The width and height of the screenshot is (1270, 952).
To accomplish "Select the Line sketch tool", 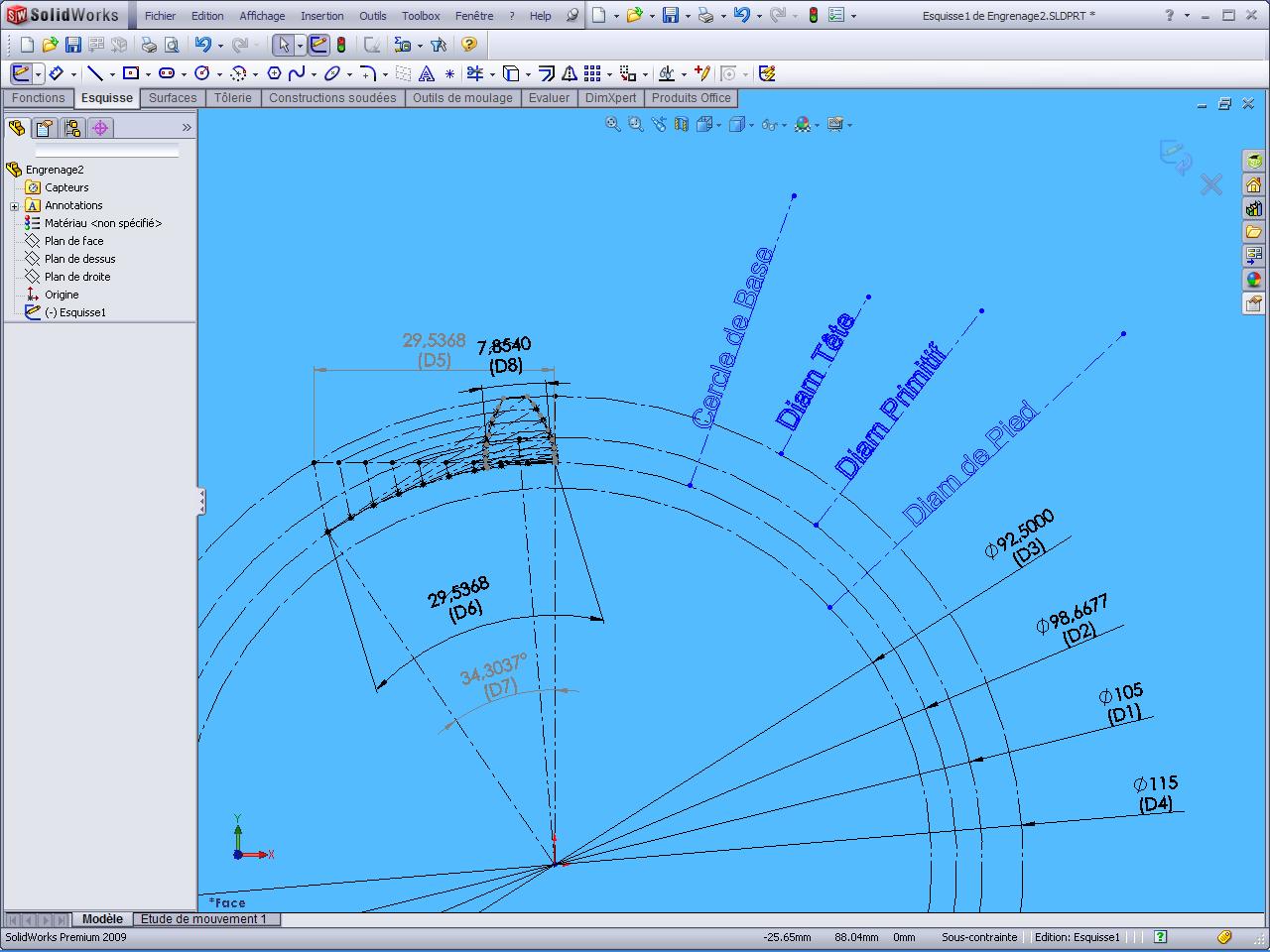I will (94, 73).
